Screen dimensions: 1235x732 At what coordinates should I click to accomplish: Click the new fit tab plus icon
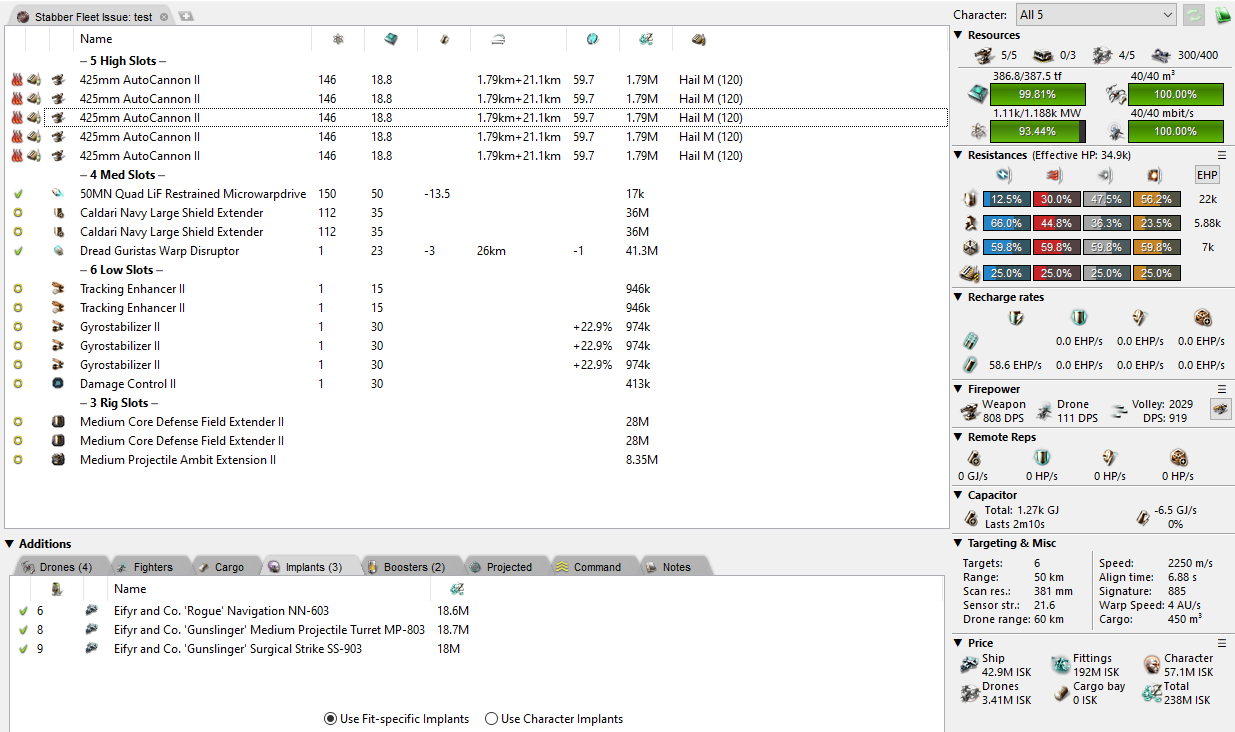pyautogui.click(x=186, y=17)
